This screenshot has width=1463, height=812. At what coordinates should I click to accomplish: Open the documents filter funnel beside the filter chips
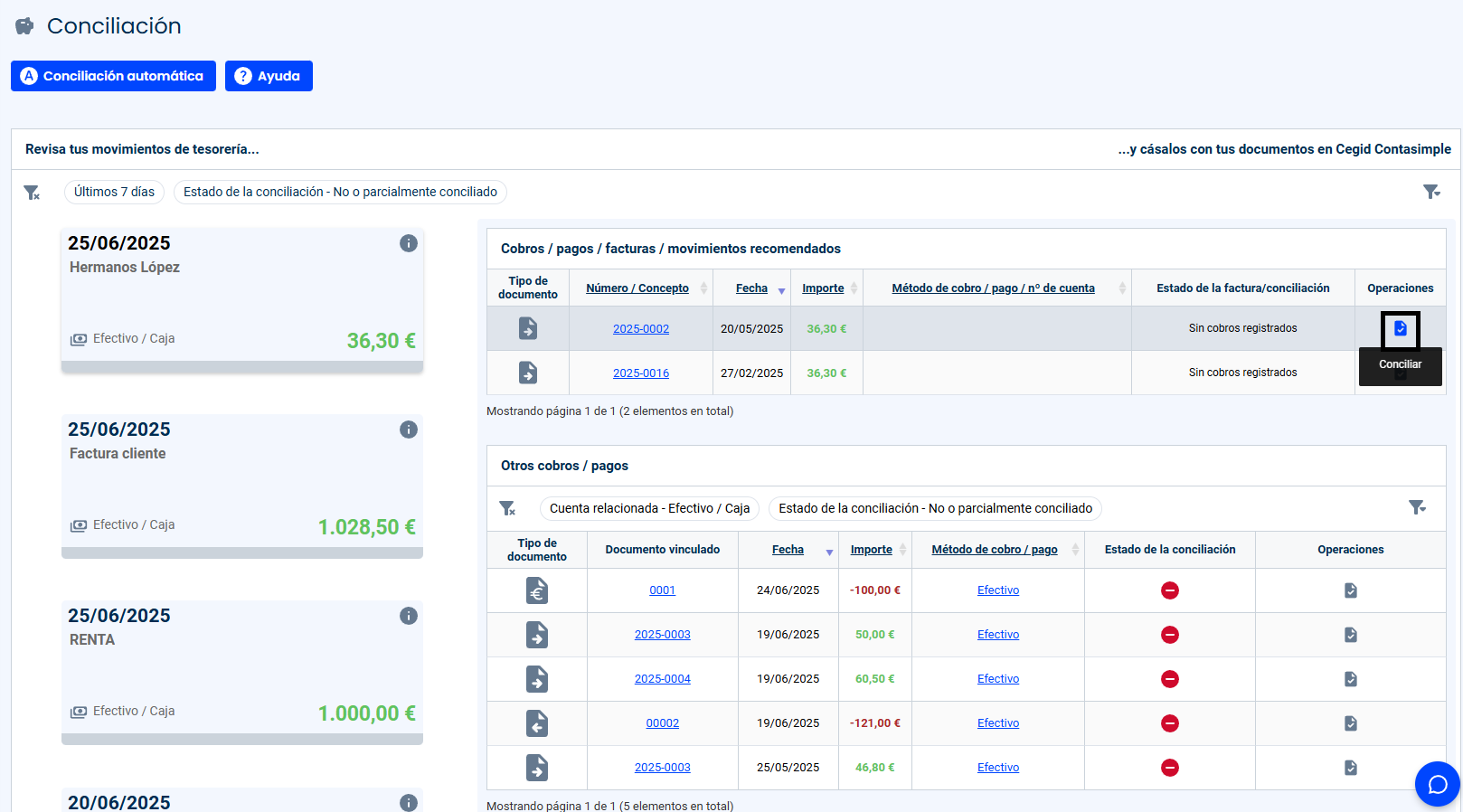point(1431,192)
